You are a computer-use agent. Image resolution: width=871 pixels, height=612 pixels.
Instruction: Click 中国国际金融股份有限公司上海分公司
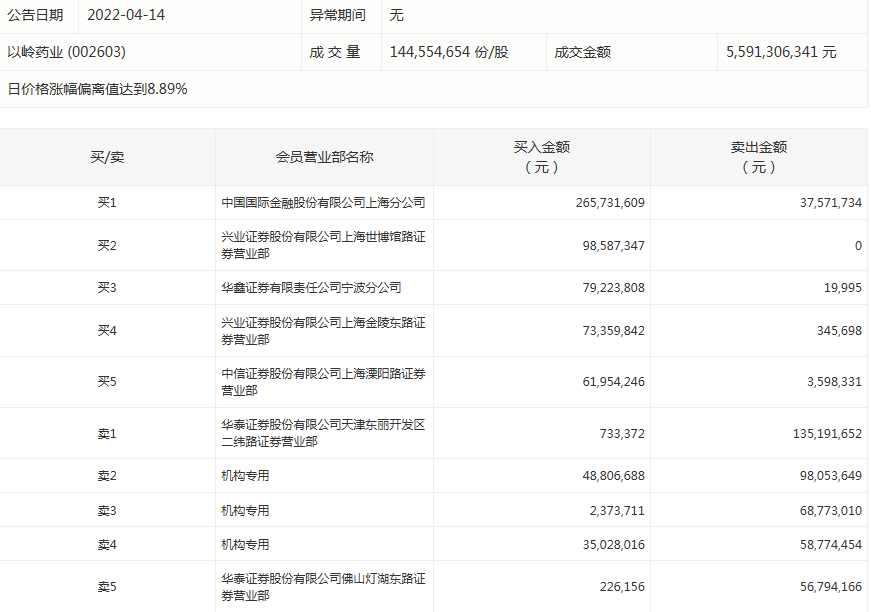tap(323, 203)
